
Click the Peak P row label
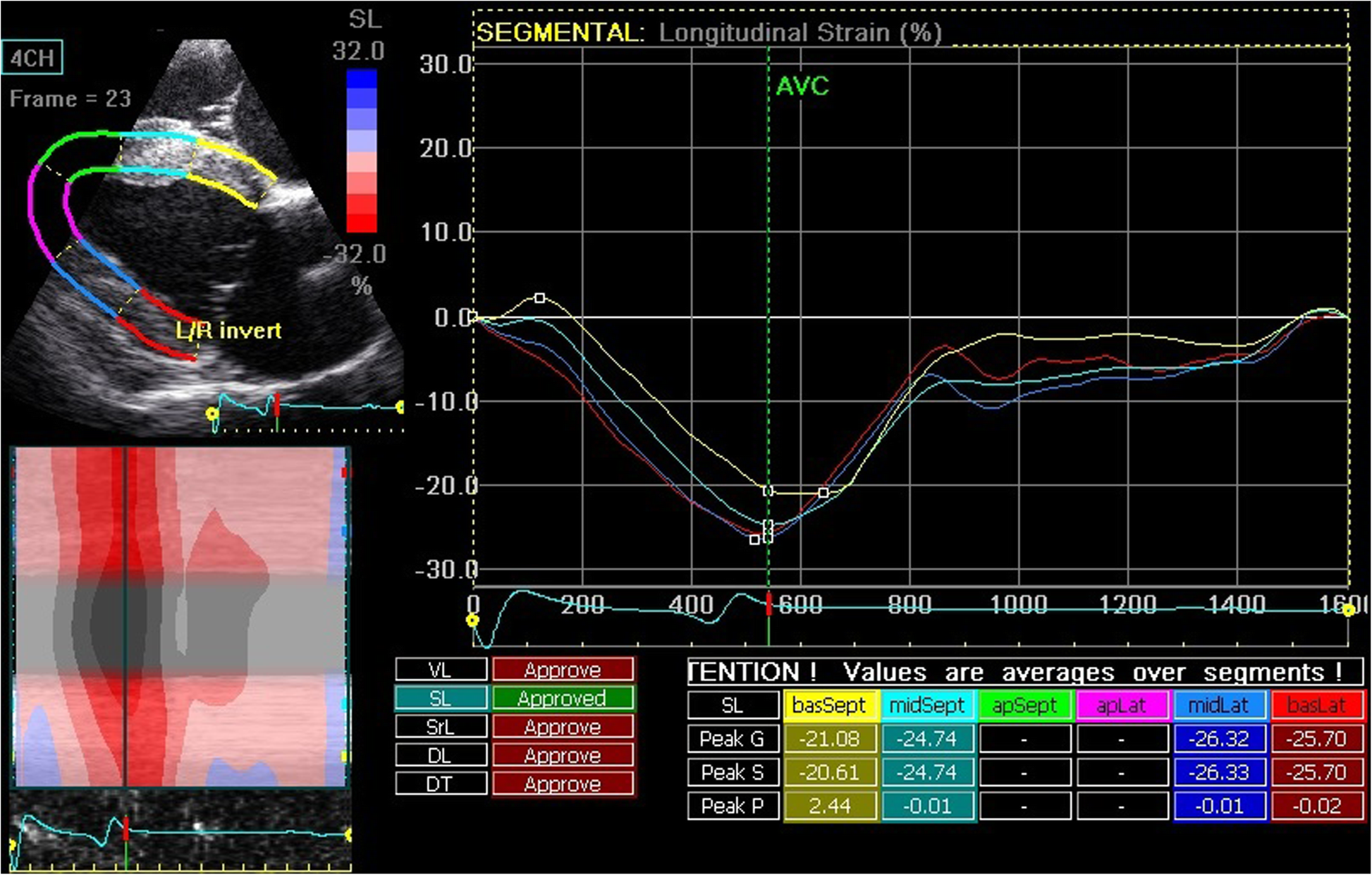733,806
